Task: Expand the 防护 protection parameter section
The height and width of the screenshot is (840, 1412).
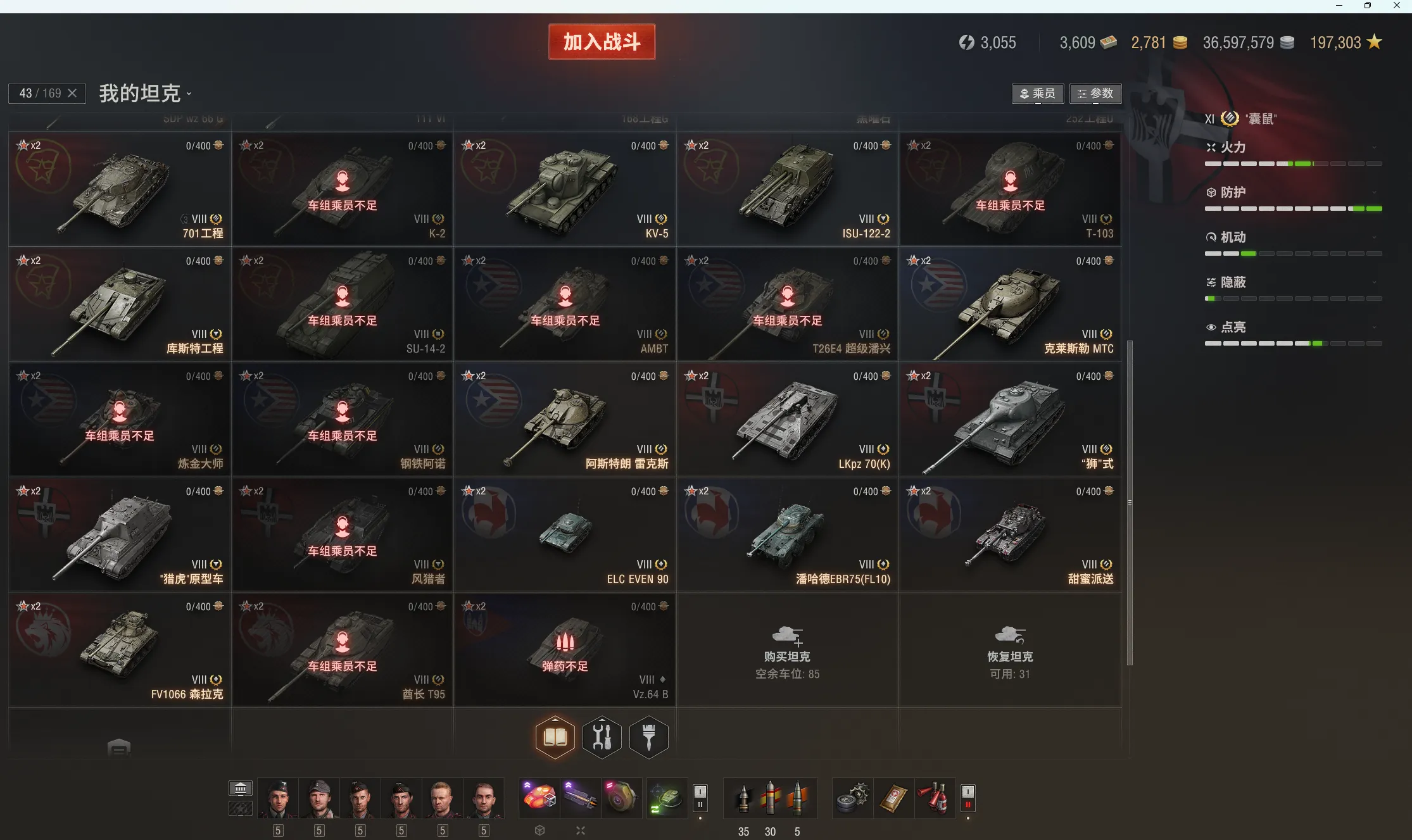Action: [x=1293, y=192]
